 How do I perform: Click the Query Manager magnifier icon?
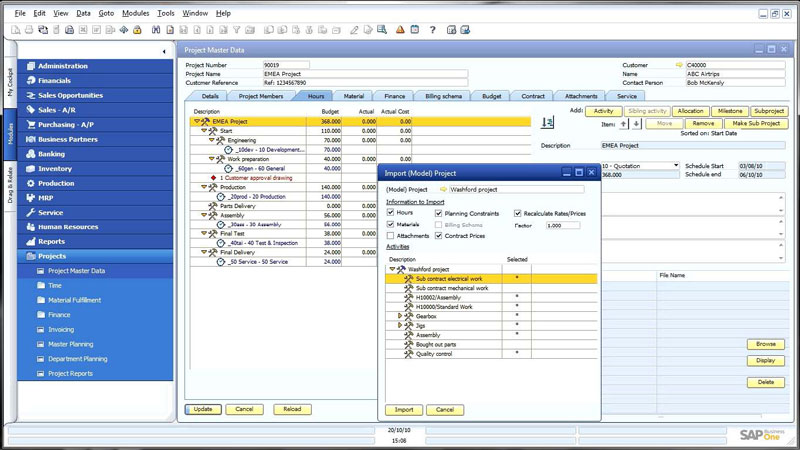click(382, 30)
